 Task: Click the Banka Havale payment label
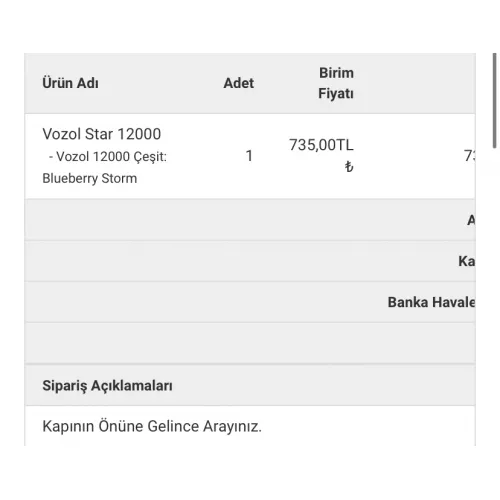431,302
